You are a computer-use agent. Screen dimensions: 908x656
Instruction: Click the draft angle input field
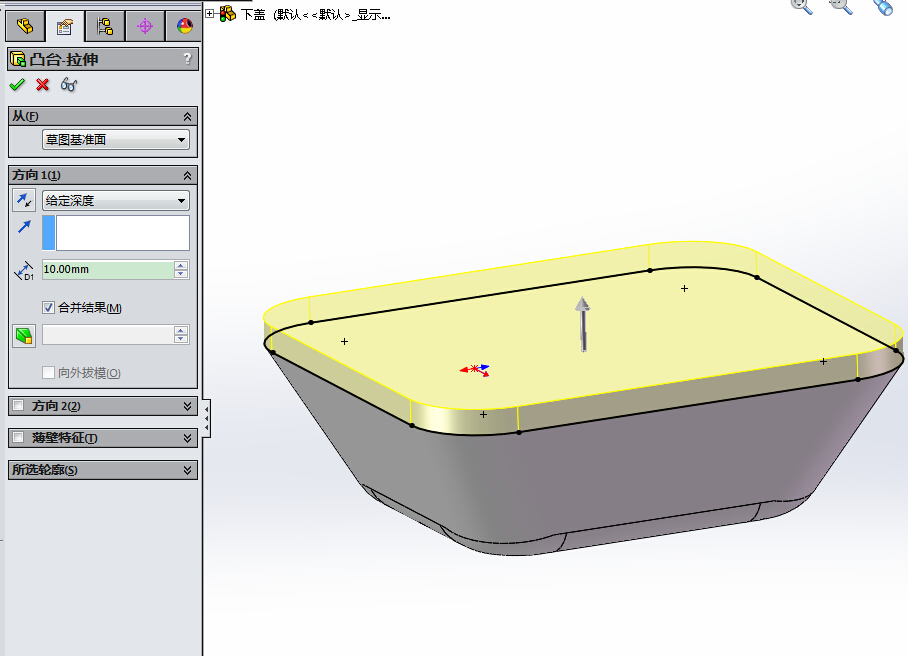click(x=108, y=335)
